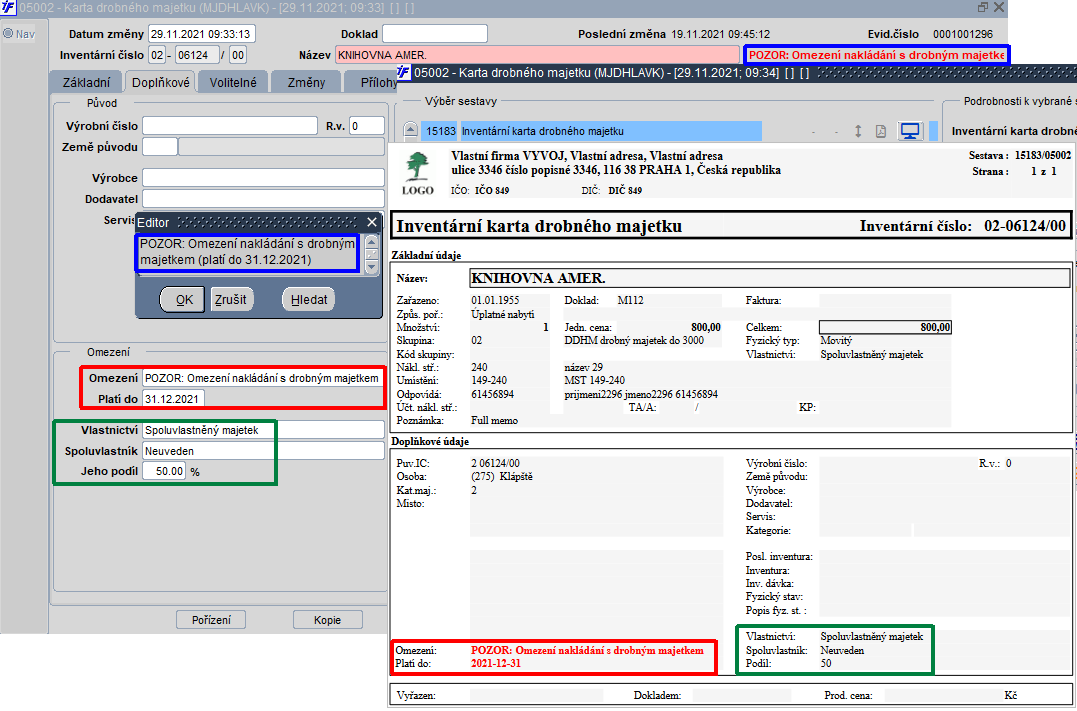Close the Editor dialog with its X icon
The width and height of the screenshot is (1077, 711).
coord(372,222)
